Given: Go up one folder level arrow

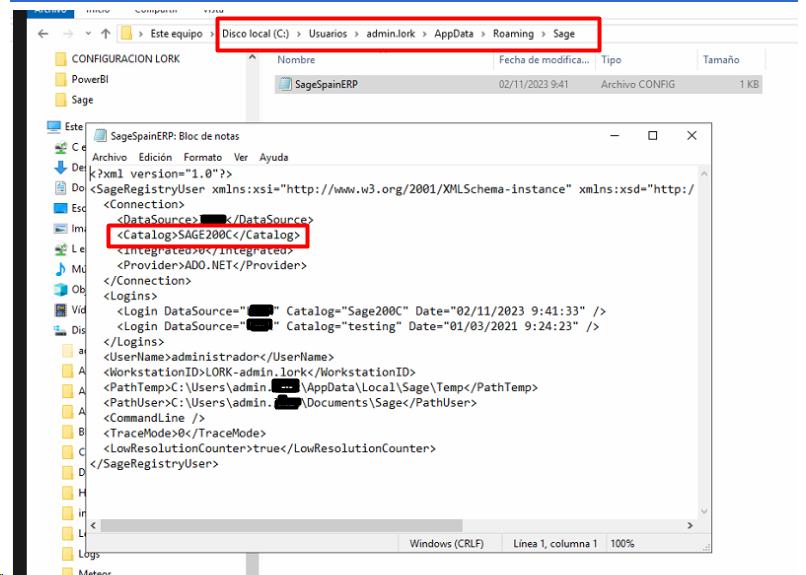Looking at the screenshot, I should 106,34.
